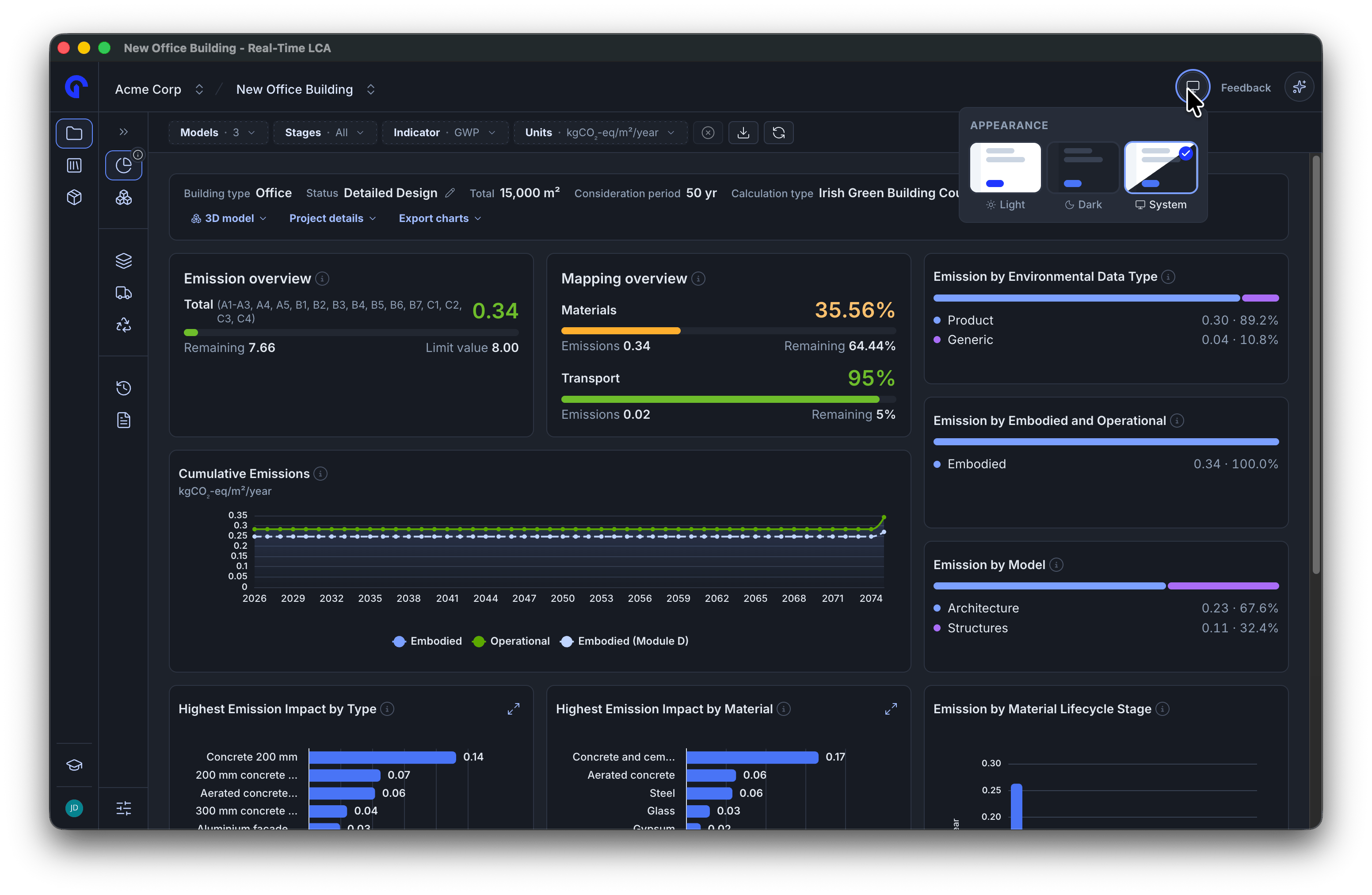Clear filters with the circled X icon
The height and width of the screenshot is (895, 1372).
(708, 133)
